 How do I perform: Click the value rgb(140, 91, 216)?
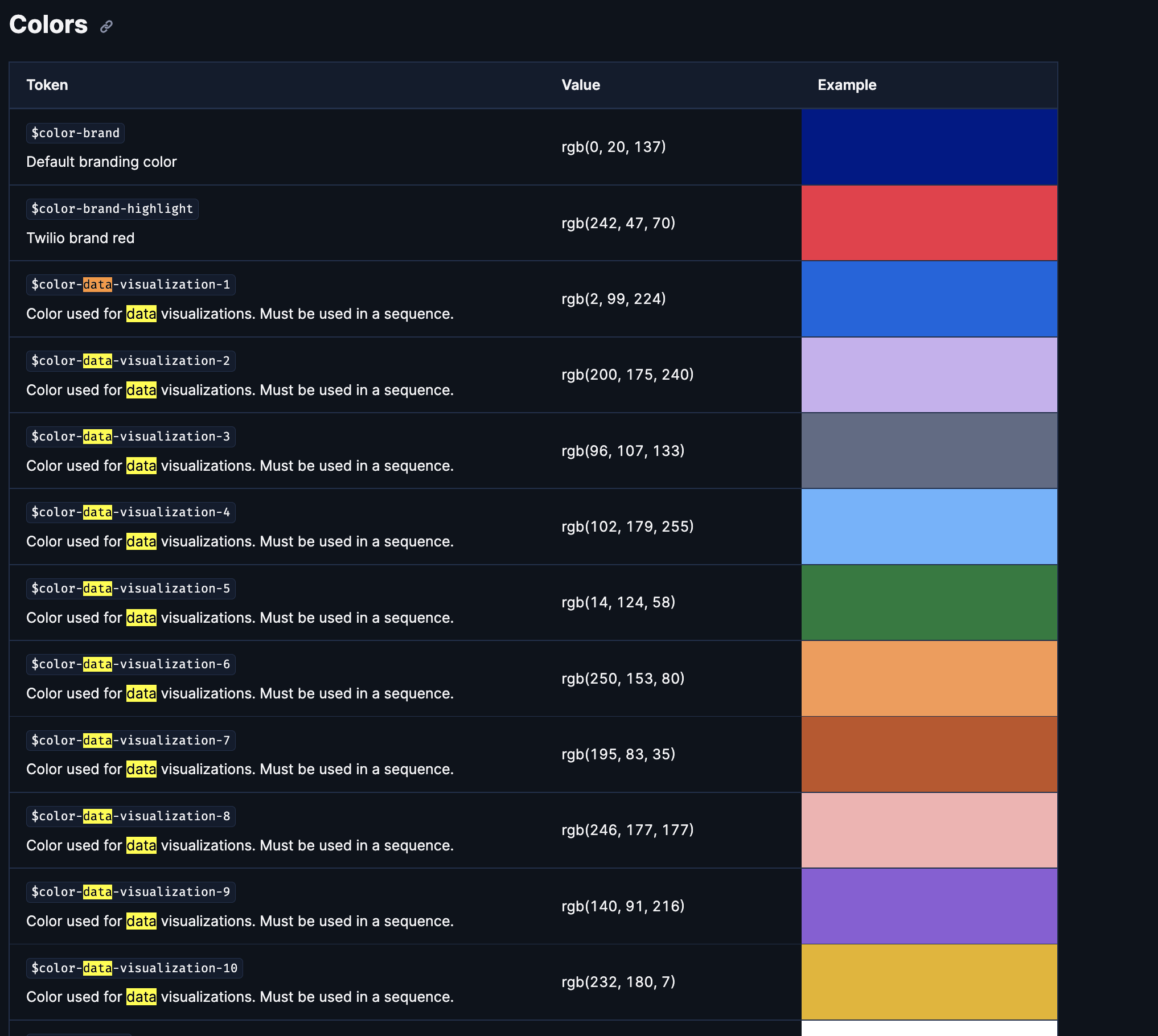(623, 906)
